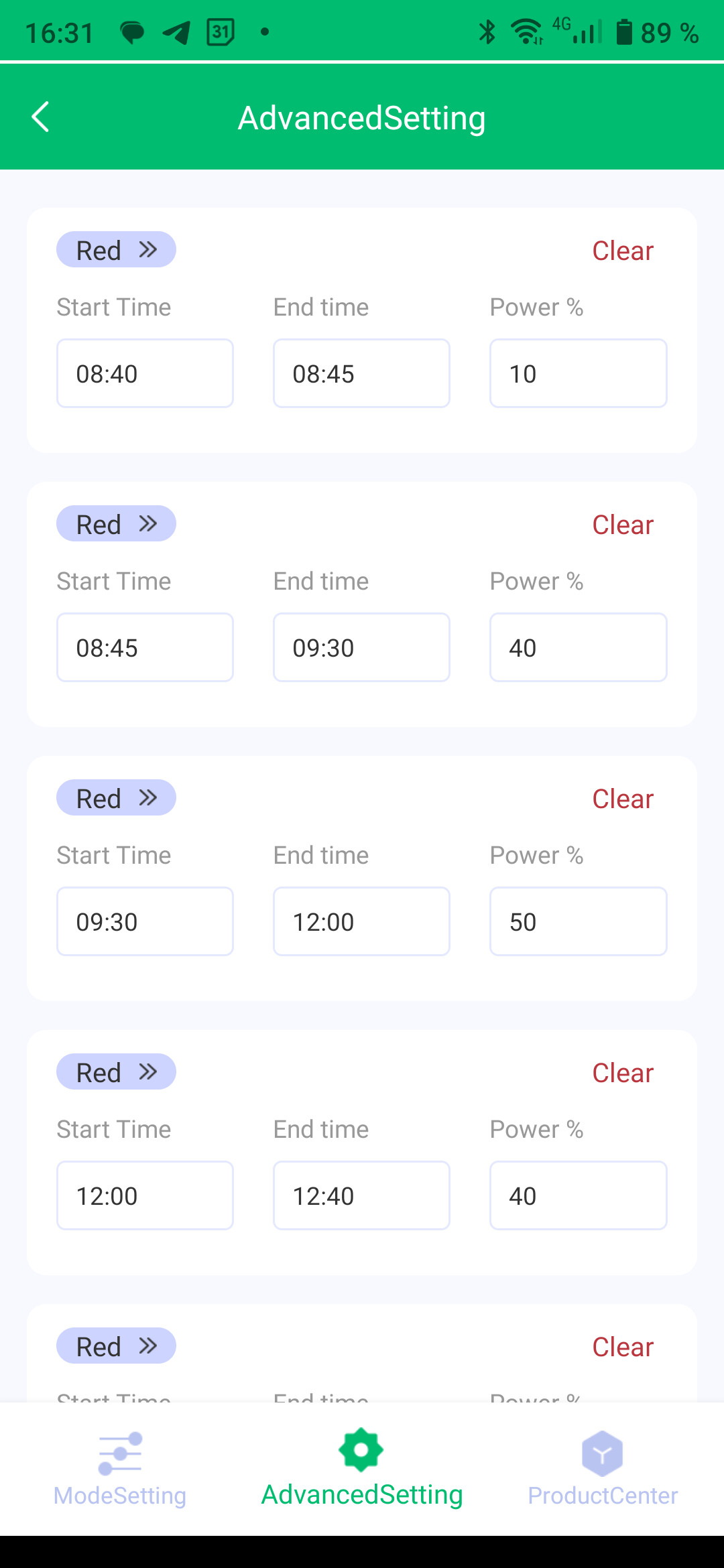The width and height of the screenshot is (724, 1568).
Task: Tap the AdvancedSetting gear icon
Action: [361, 1450]
